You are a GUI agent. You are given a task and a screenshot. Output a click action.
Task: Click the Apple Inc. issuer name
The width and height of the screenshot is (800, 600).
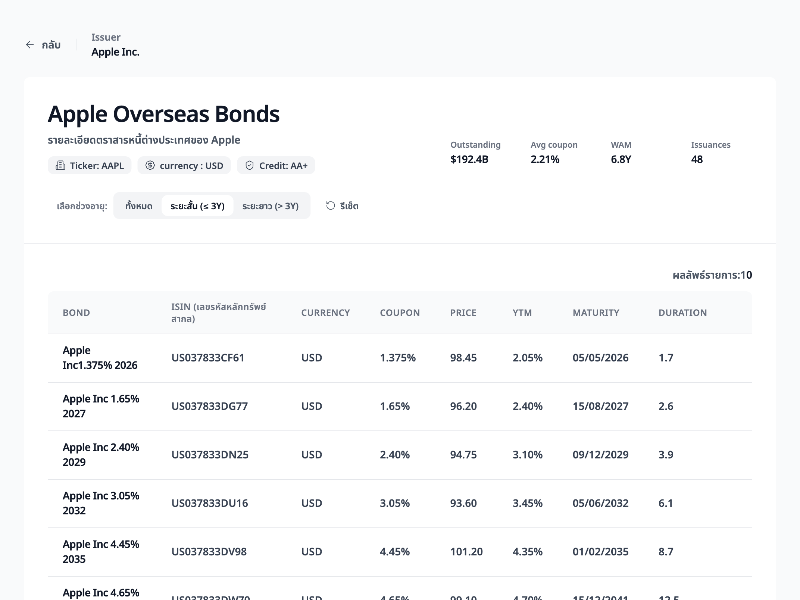[x=115, y=52]
